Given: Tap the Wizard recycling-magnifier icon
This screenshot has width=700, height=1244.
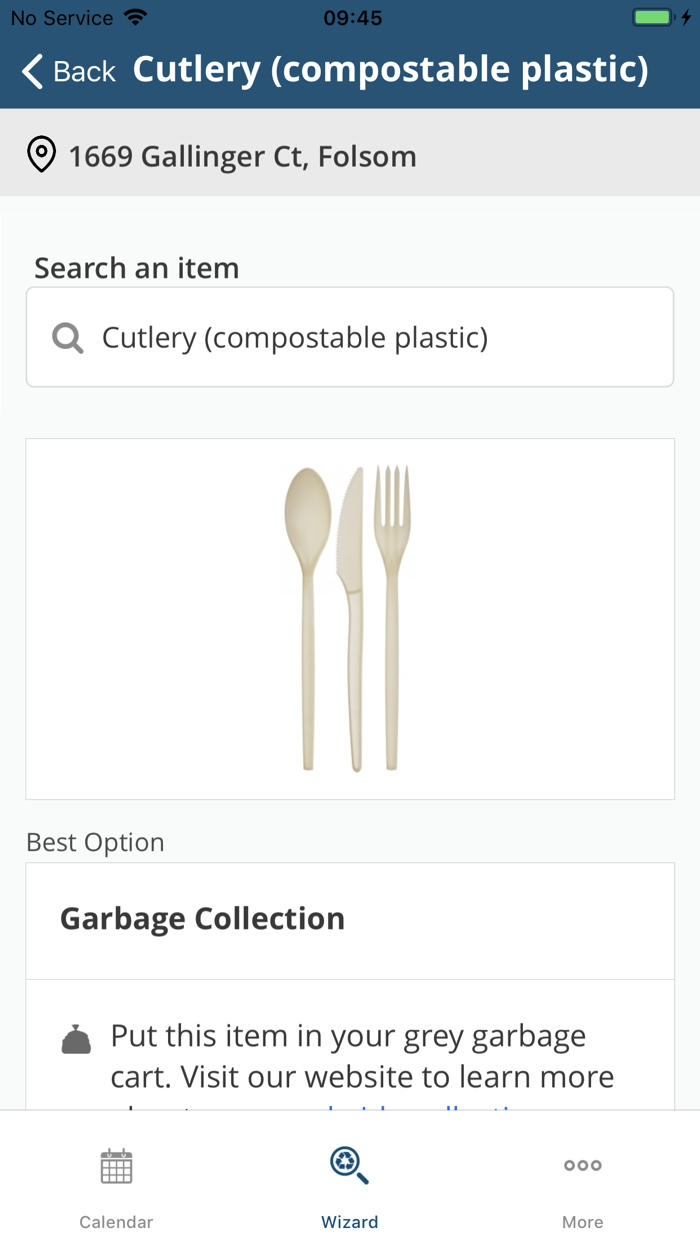Looking at the screenshot, I should tap(349, 1165).
